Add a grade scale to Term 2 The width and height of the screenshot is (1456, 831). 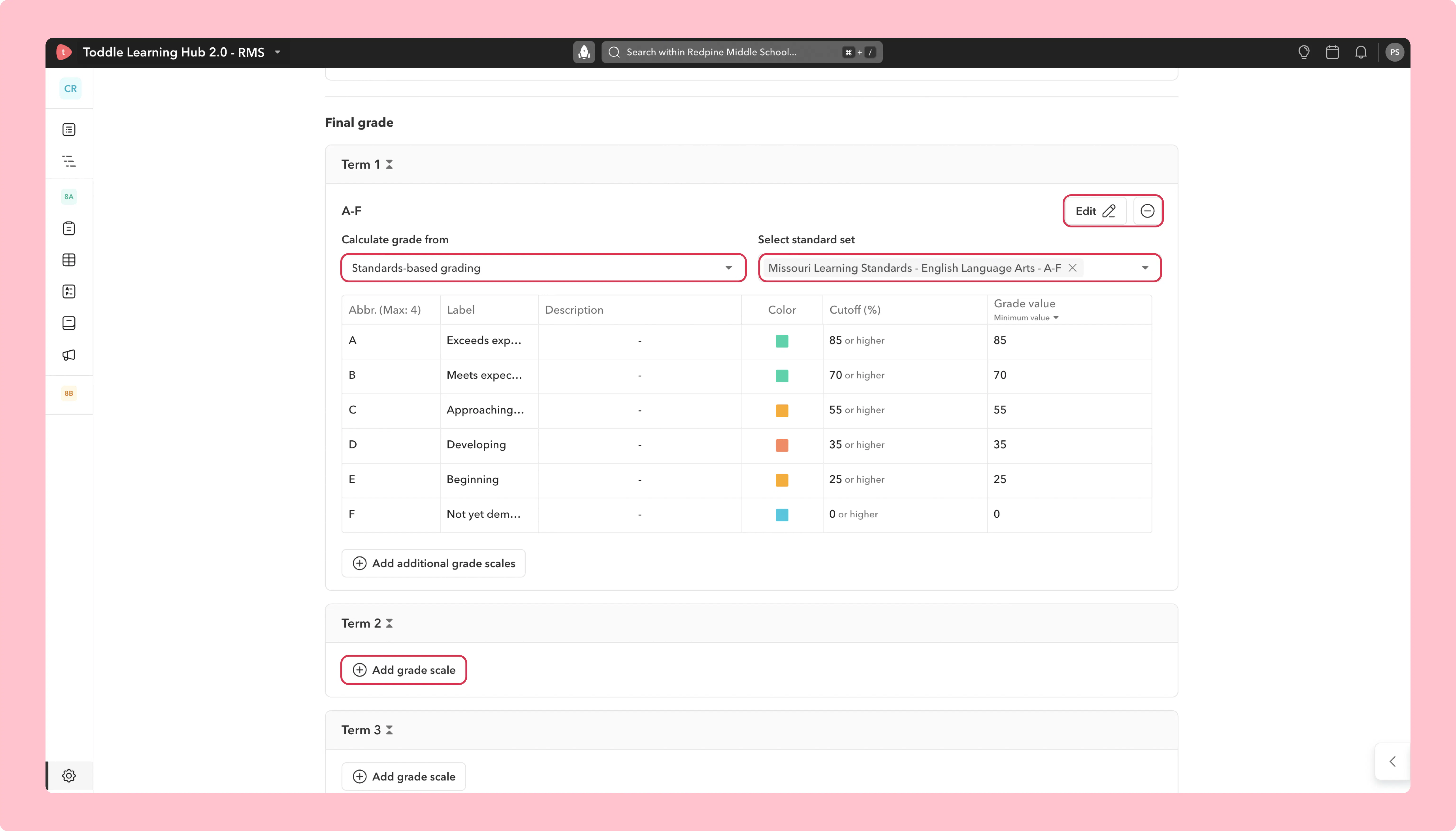[x=404, y=670]
